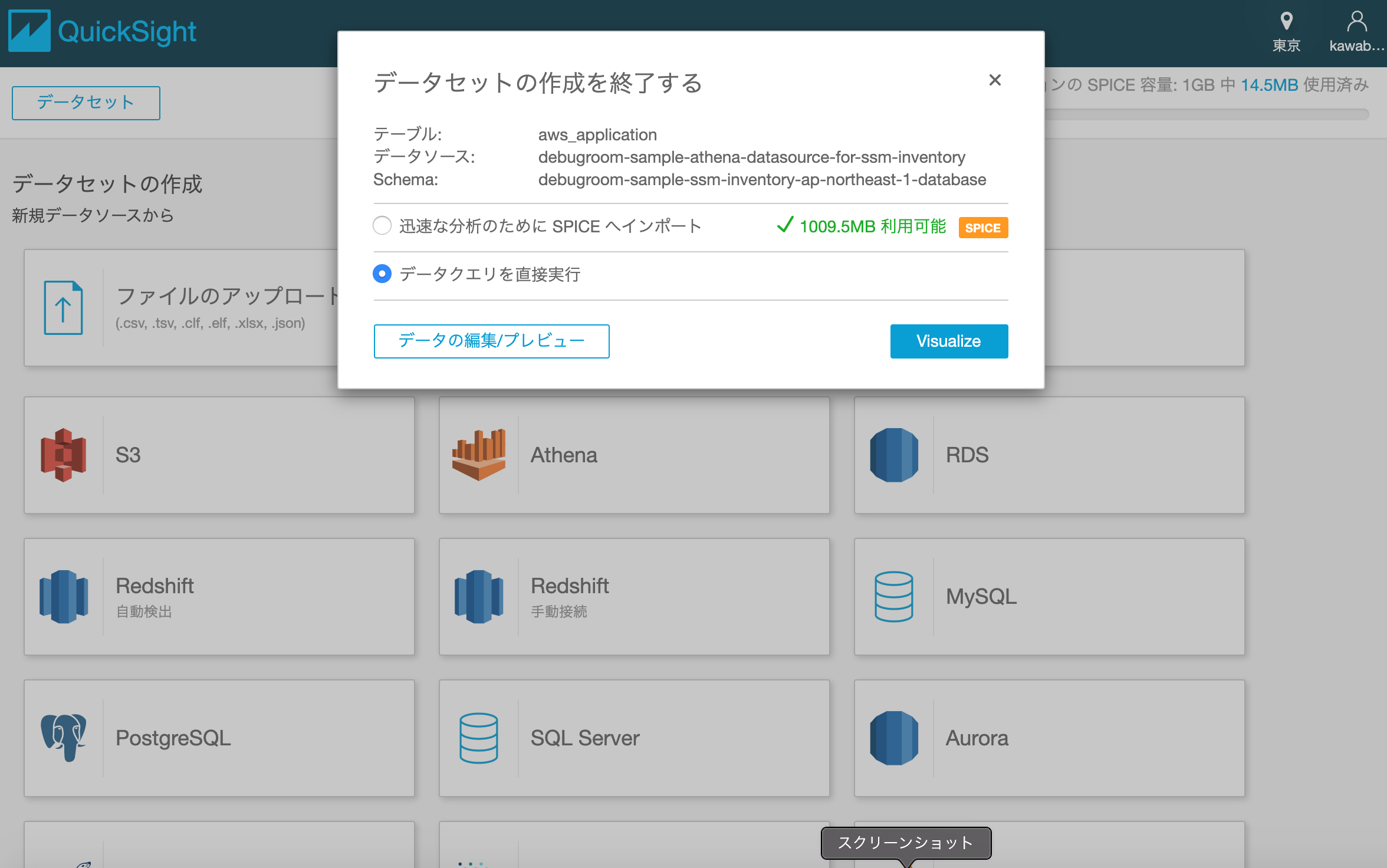Select the SQL Server data source label
Viewport: 1387px width, 868px height.
point(585,738)
